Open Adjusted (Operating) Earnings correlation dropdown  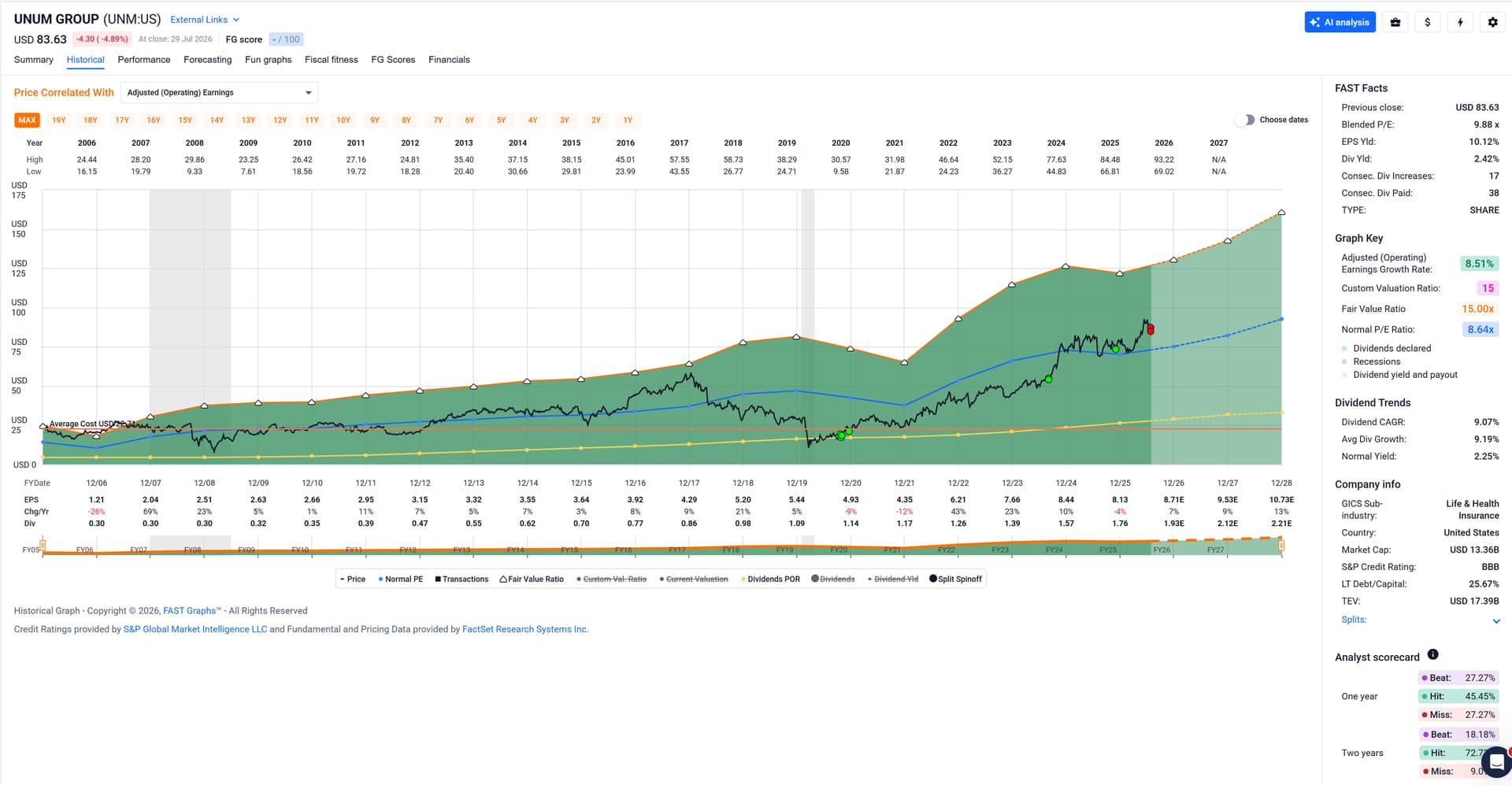pos(220,93)
